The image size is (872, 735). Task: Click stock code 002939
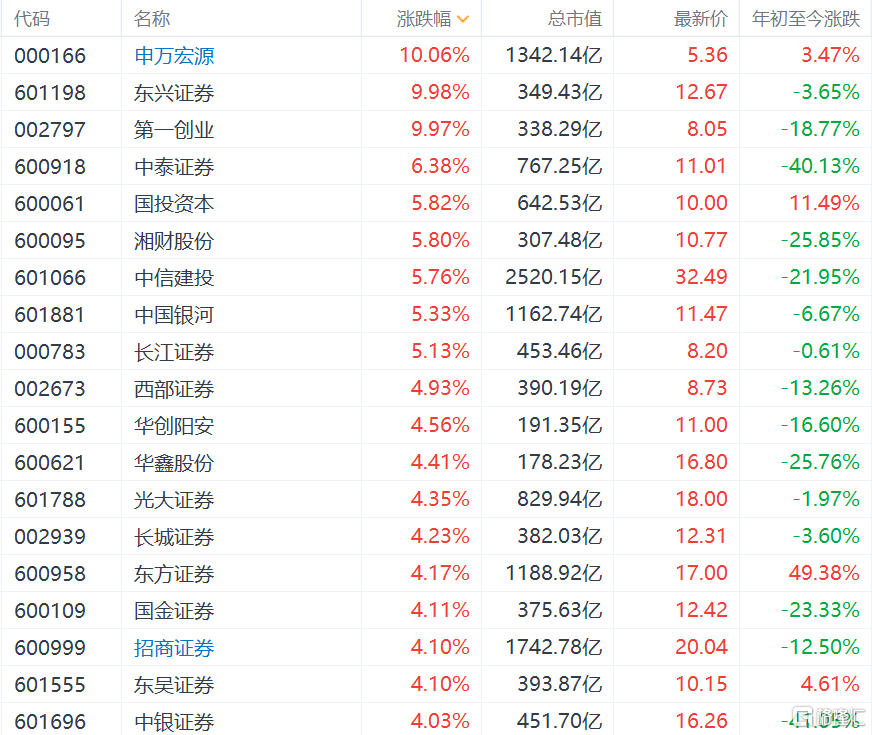coord(50,537)
